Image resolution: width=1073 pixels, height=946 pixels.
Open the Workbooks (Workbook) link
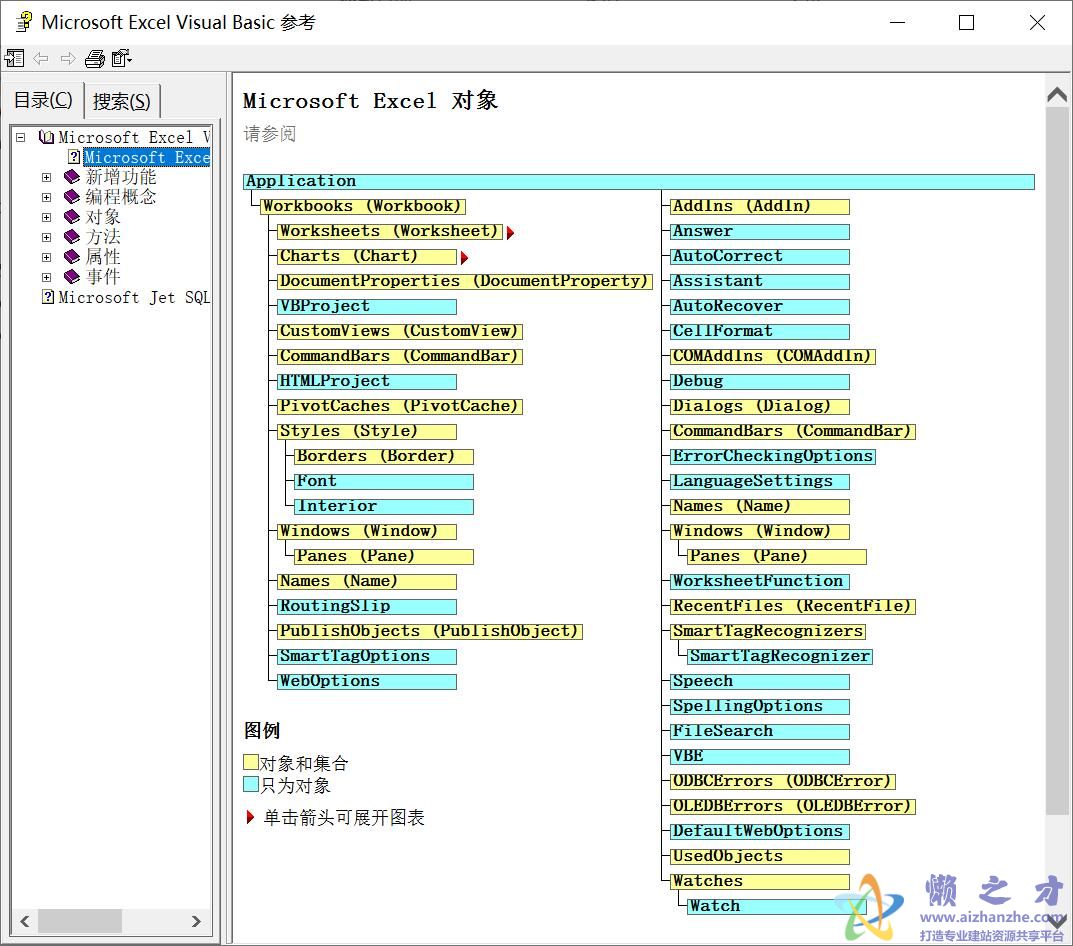[363, 206]
